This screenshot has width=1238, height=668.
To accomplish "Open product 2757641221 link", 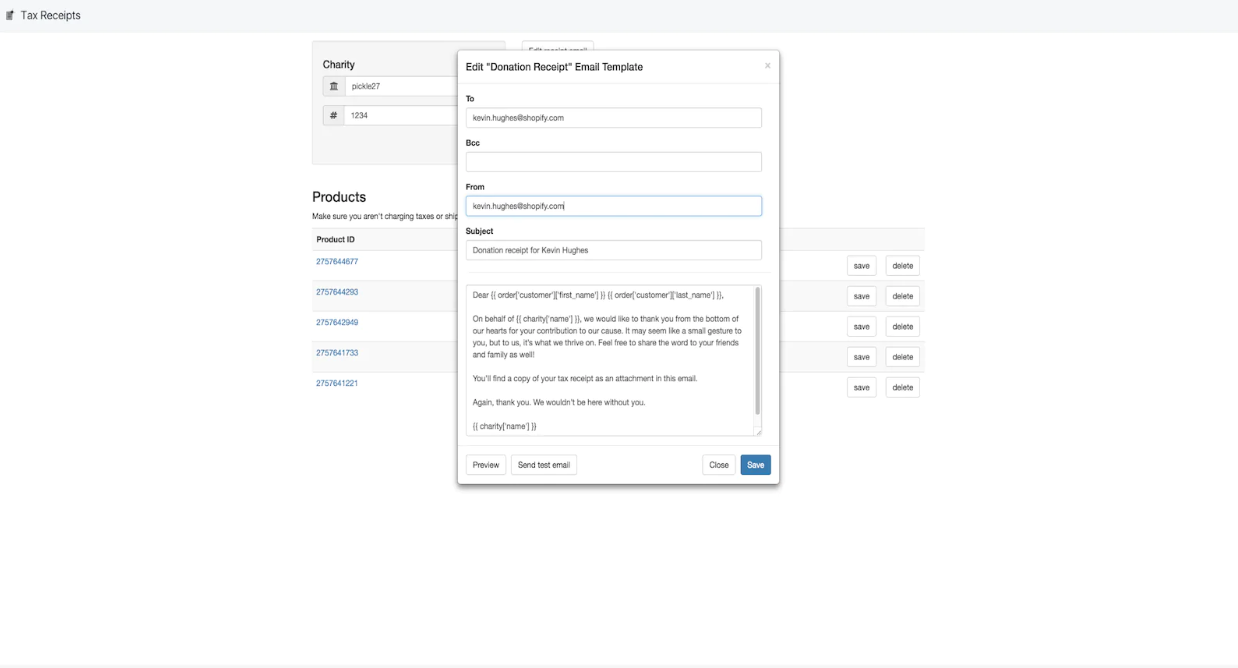I will pyautogui.click(x=337, y=383).
